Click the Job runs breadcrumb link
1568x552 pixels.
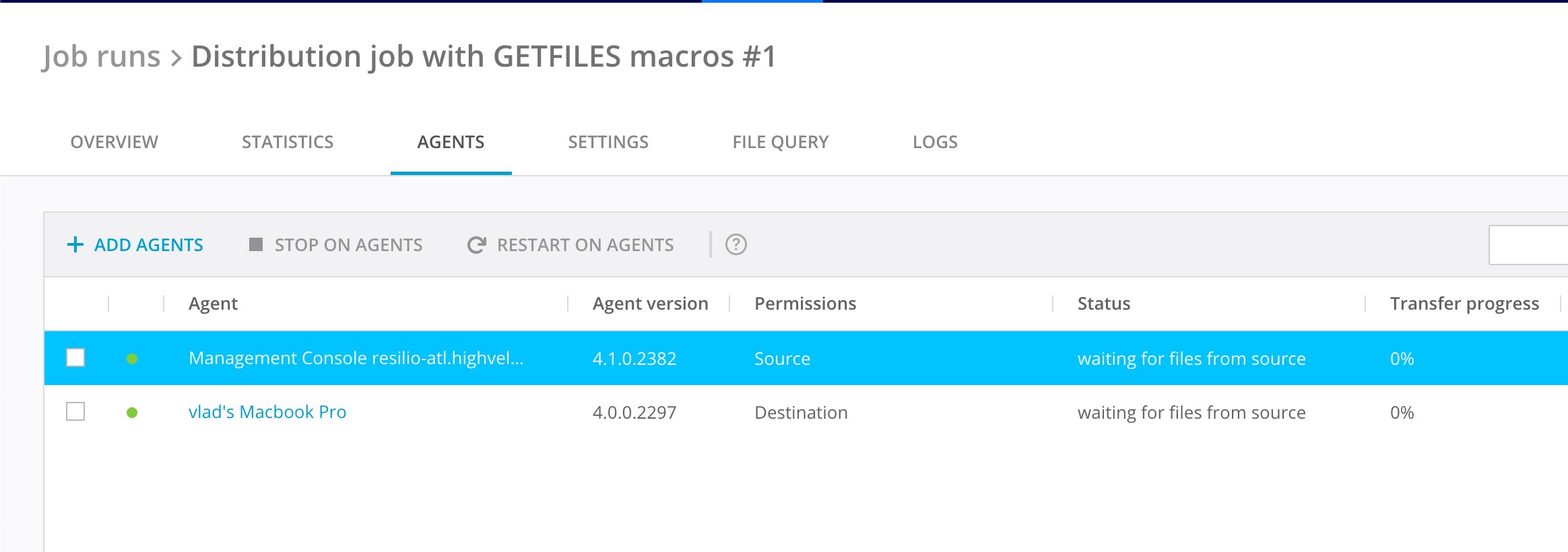click(102, 57)
